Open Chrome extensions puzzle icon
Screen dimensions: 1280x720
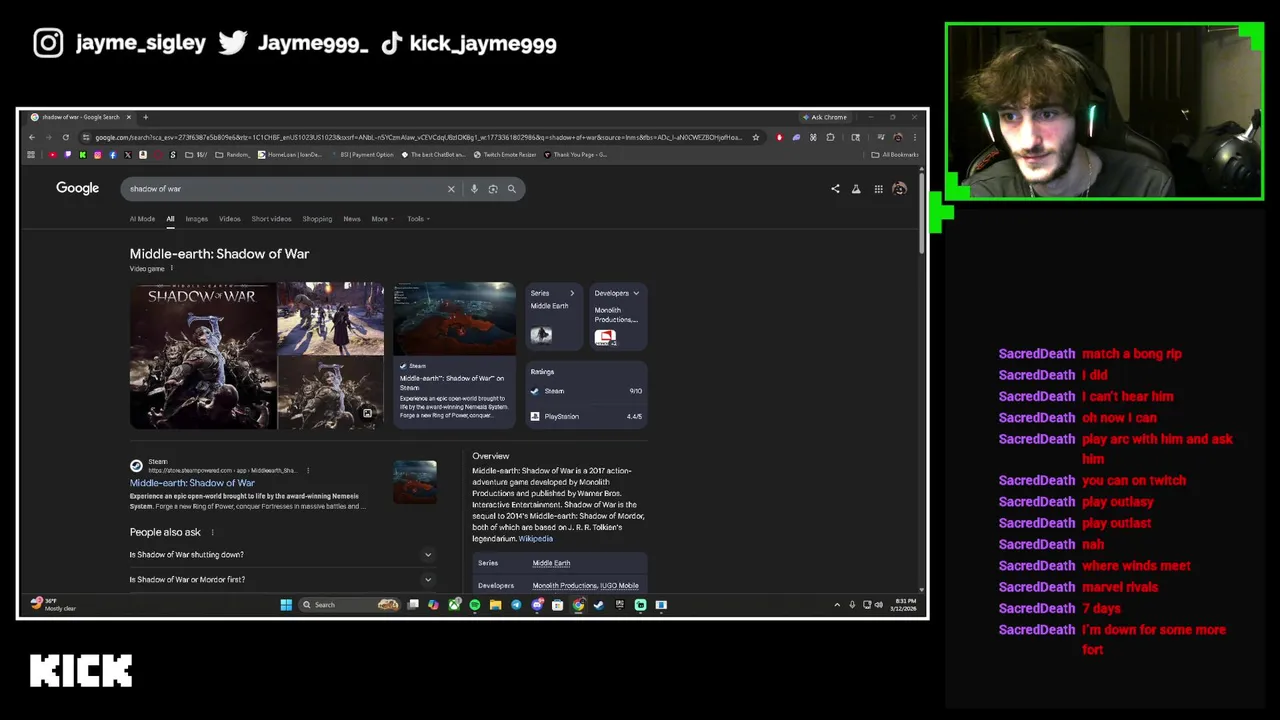[x=830, y=137]
